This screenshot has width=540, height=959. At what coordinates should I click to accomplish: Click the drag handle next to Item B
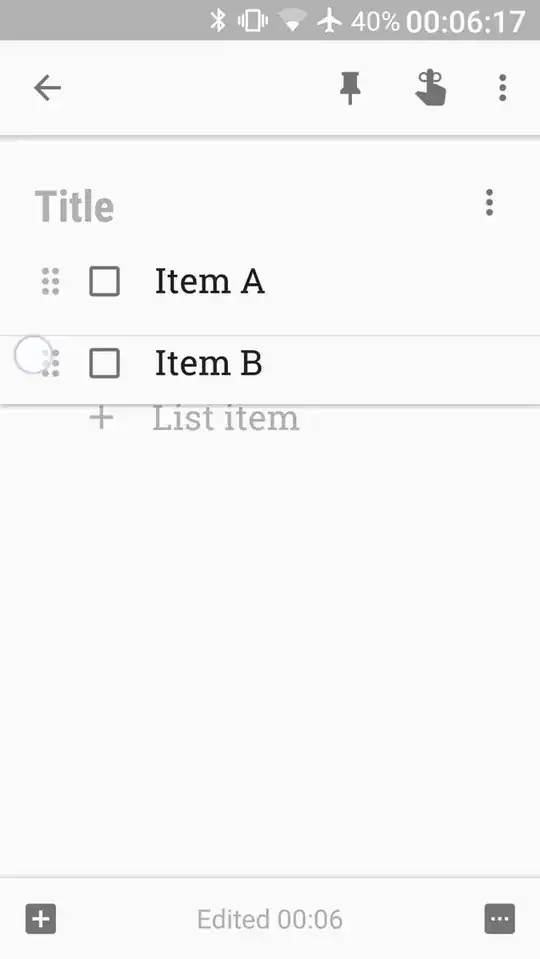click(51, 363)
